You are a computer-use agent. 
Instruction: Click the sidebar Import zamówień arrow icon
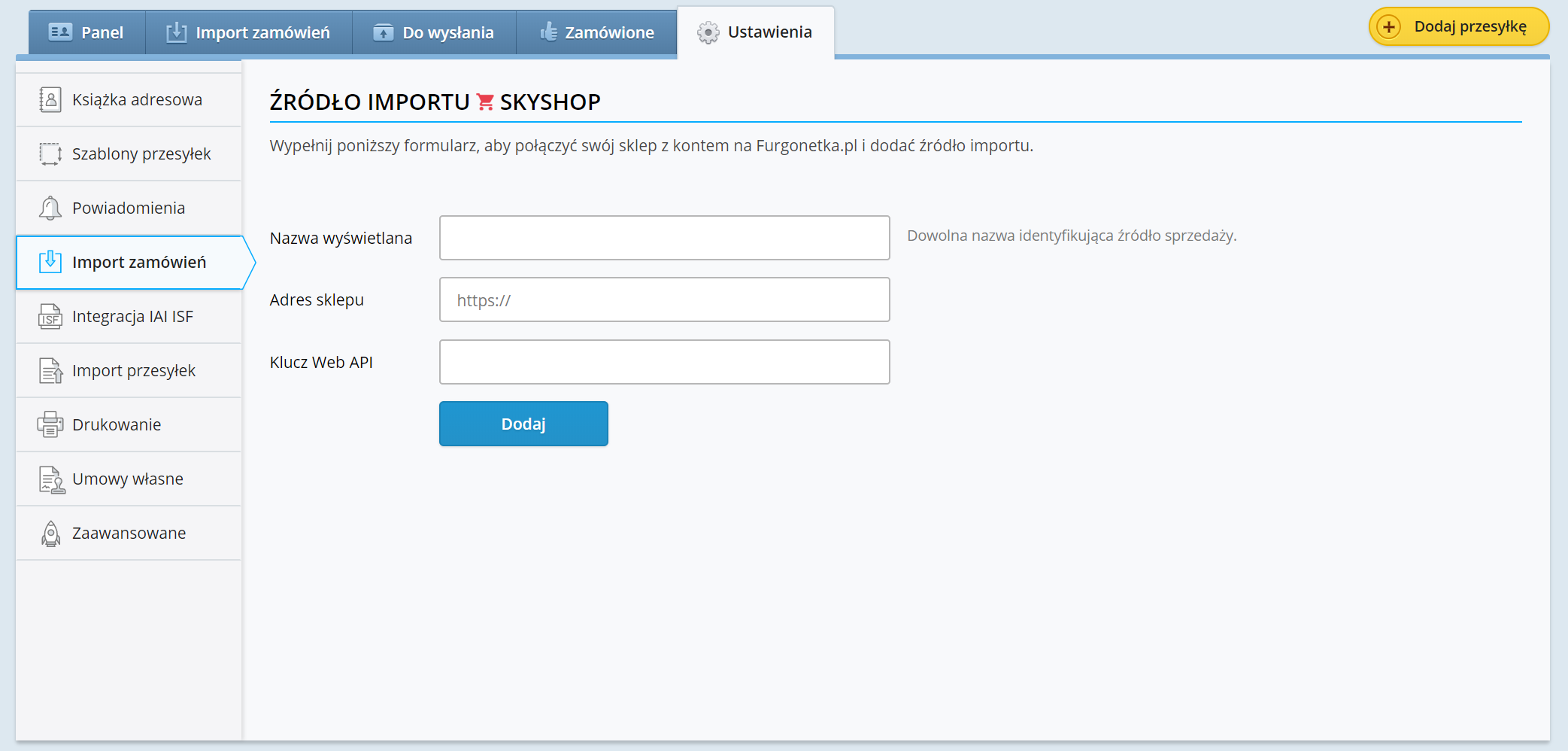(50, 262)
